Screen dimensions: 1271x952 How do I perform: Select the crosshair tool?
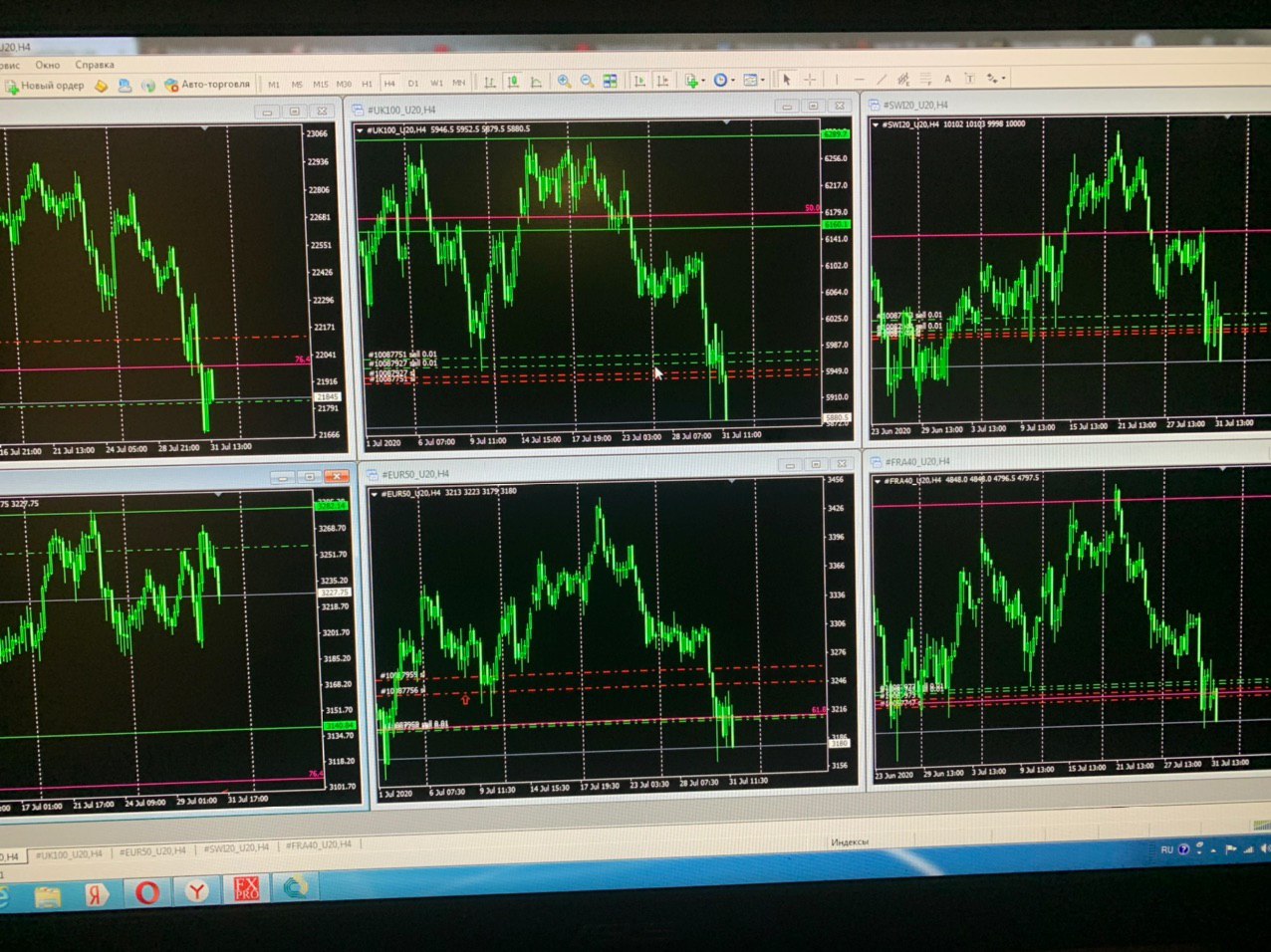point(810,80)
